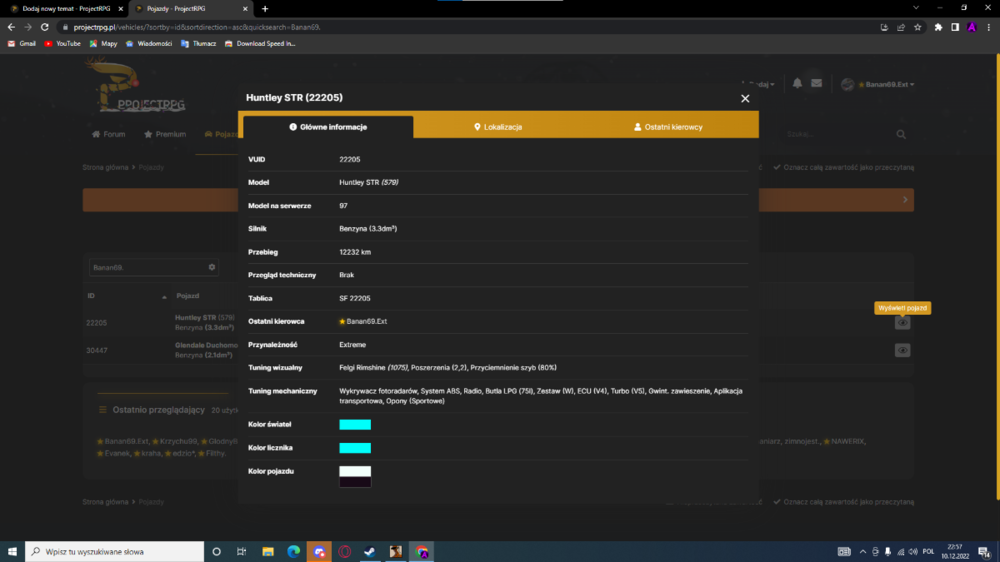Open the browser extensions puzzle icon

[x=938, y=27]
